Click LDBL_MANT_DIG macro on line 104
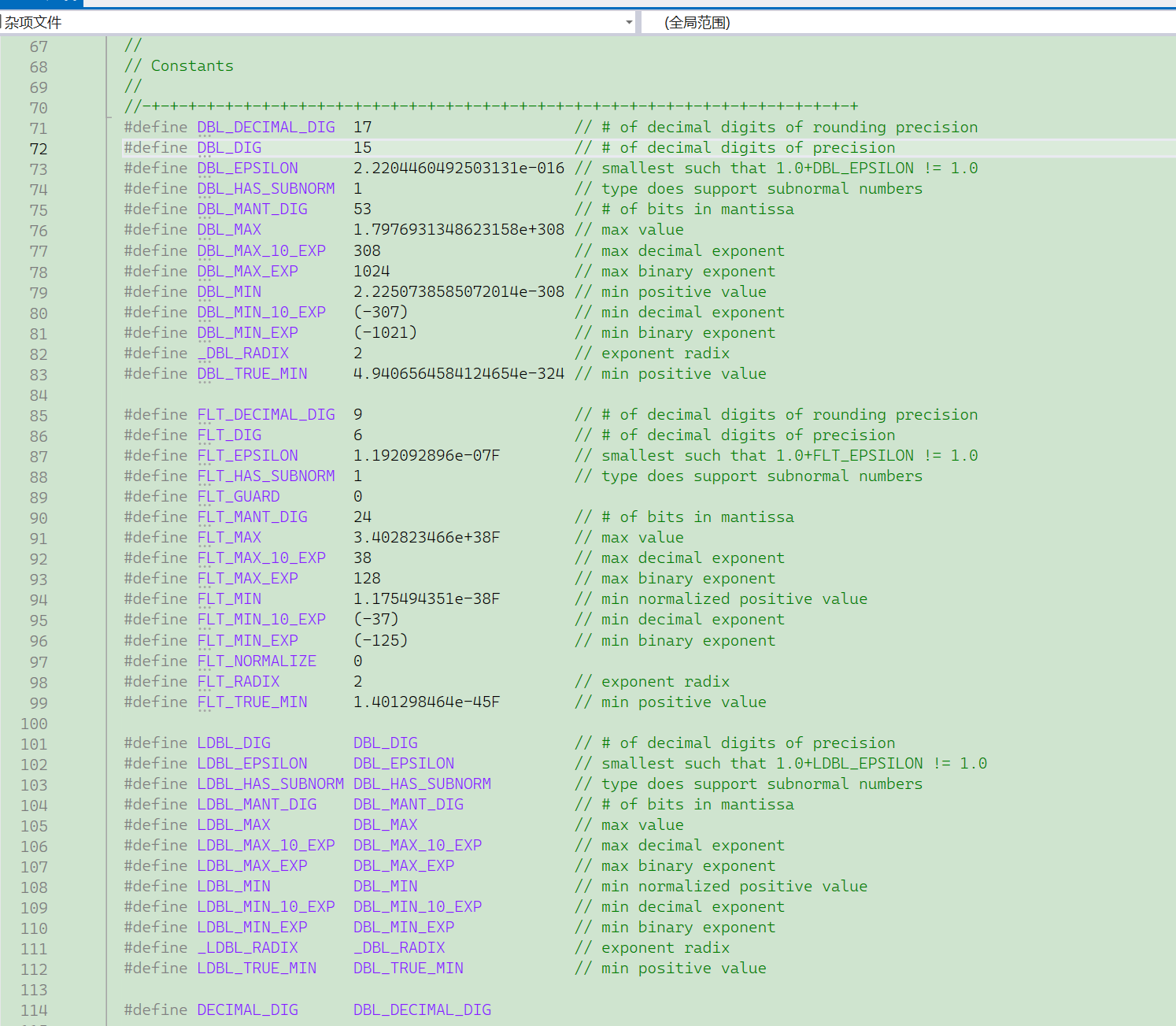The height and width of the screenshot is (1026, 1176). (x=257, y=804)
